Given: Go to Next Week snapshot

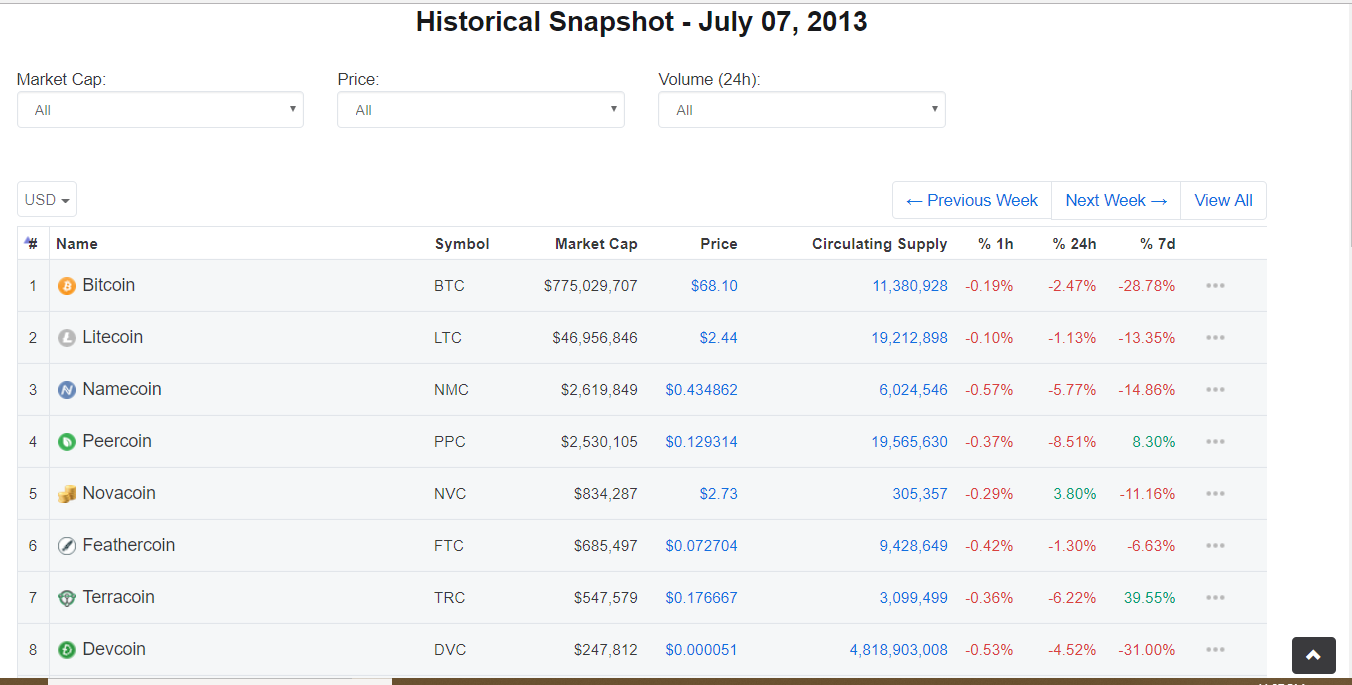Looking at the screenshot, I should tap(1116, 200).
